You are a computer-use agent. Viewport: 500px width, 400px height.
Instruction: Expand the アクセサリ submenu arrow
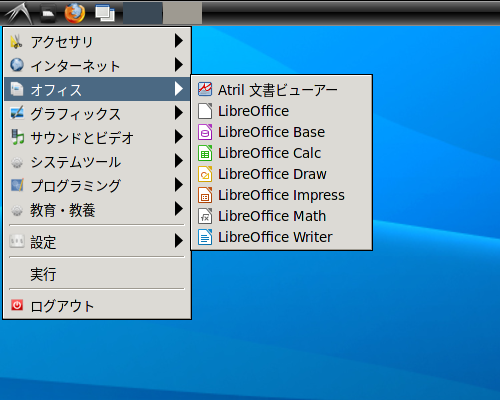[179, 41]
